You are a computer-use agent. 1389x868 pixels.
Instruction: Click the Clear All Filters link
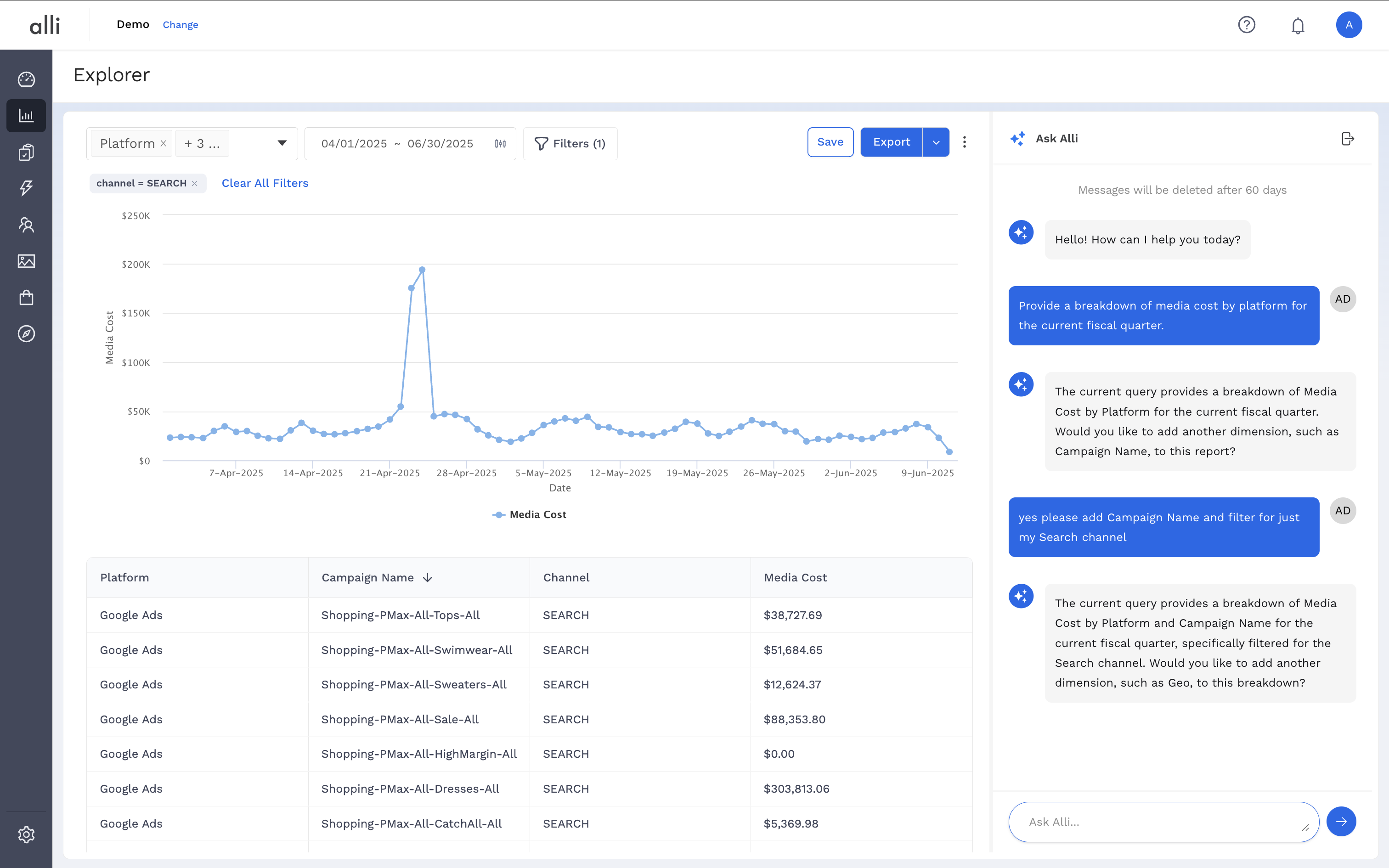pyautogui.click(x=265, y=183)
